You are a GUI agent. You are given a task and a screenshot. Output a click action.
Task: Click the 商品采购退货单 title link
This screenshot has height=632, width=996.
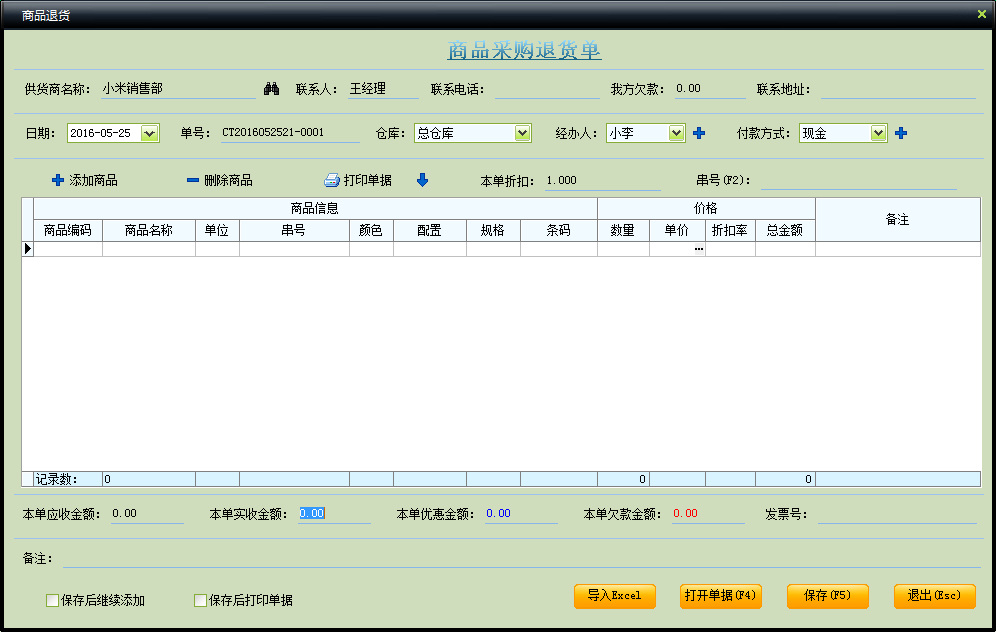coord(524,50)
